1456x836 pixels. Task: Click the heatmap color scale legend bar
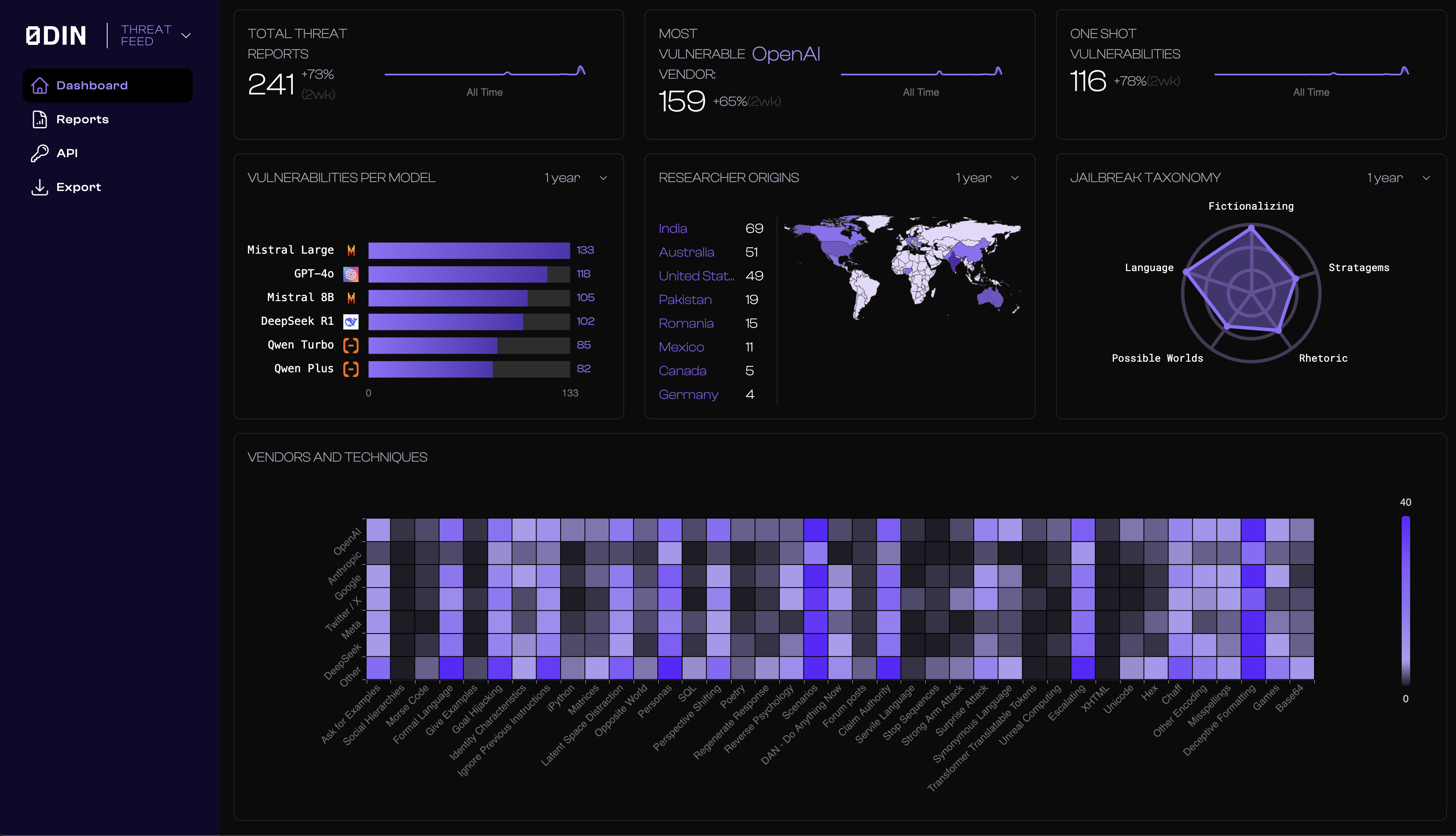[x=1406, y=601]
